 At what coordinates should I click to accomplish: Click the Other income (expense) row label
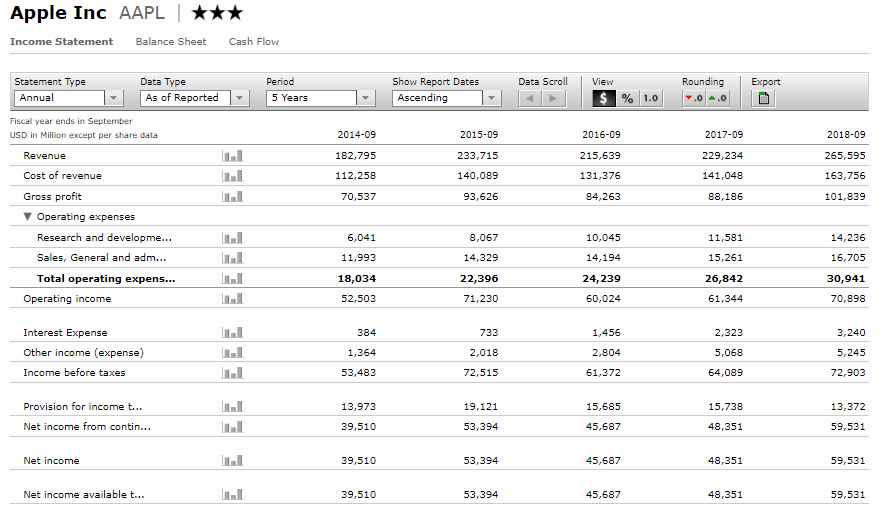pyautogui.click(x=83, y=353)
